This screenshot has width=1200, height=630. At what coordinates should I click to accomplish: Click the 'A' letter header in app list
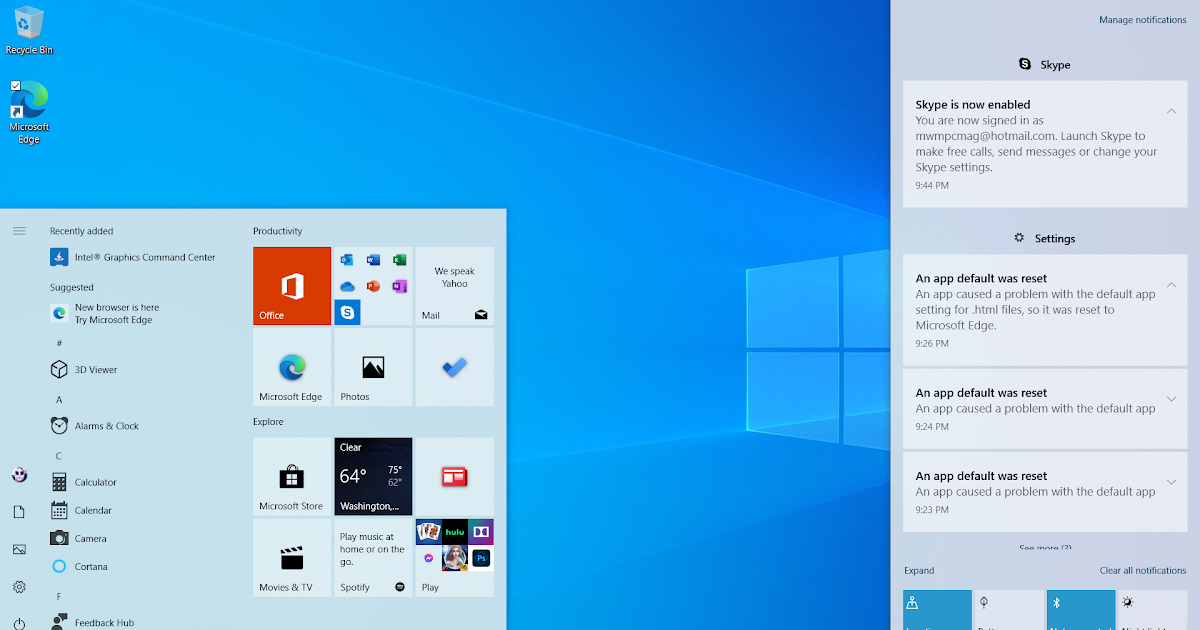pos(59,399)
